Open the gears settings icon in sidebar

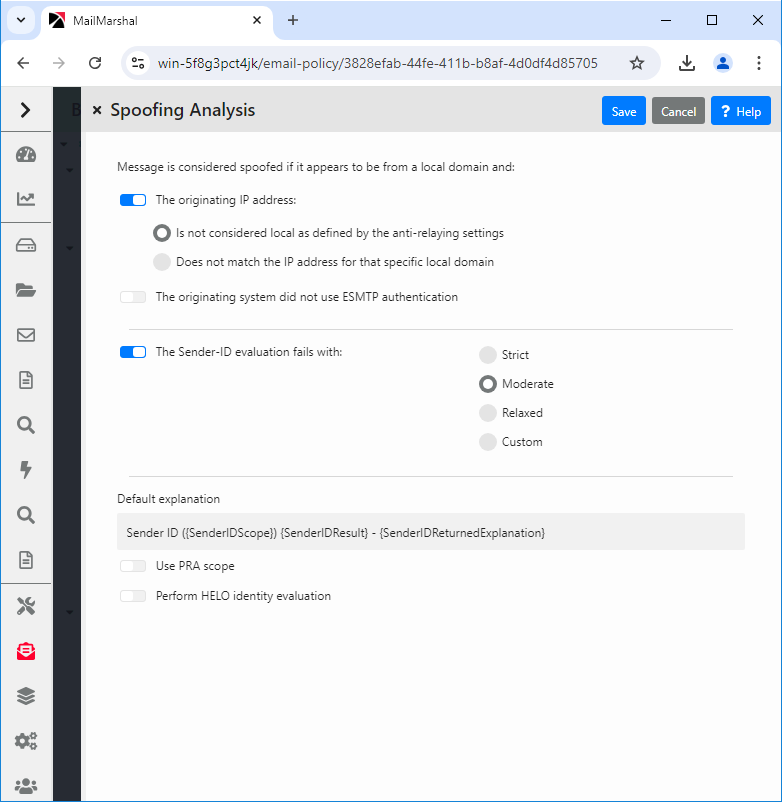[x=26, y=741]
